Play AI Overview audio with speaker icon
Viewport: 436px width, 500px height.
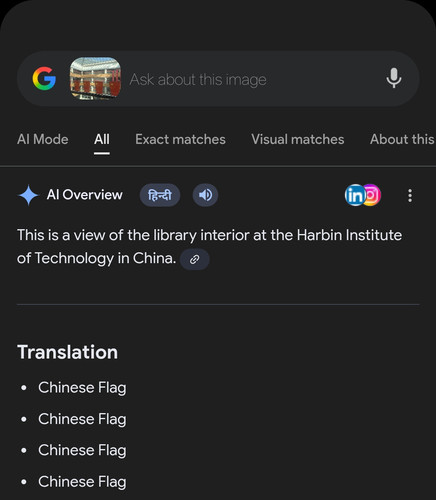pos(205,195)
